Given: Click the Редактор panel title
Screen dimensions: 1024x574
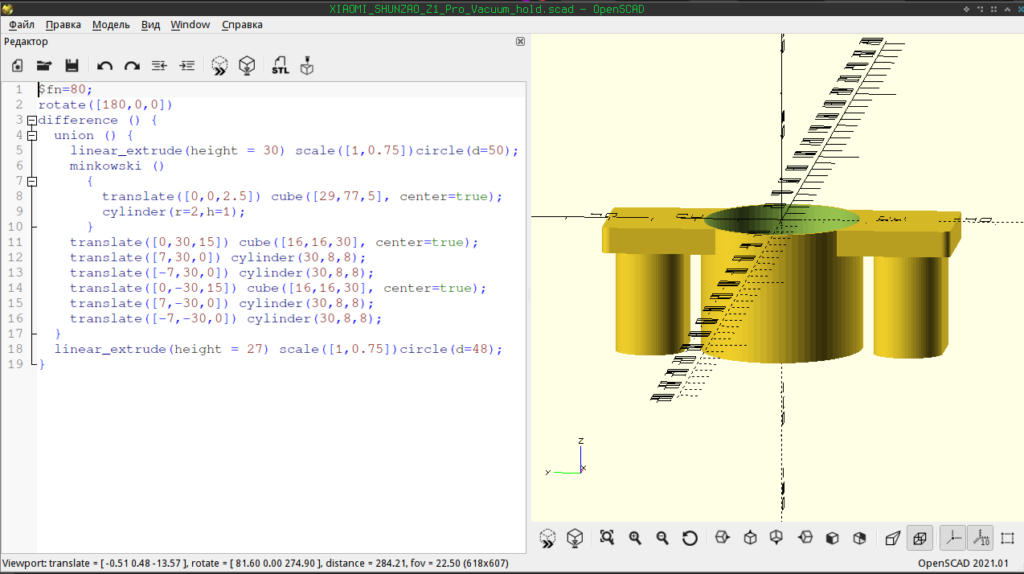Looking at the screenshot, I should click(x=25, y=41).
